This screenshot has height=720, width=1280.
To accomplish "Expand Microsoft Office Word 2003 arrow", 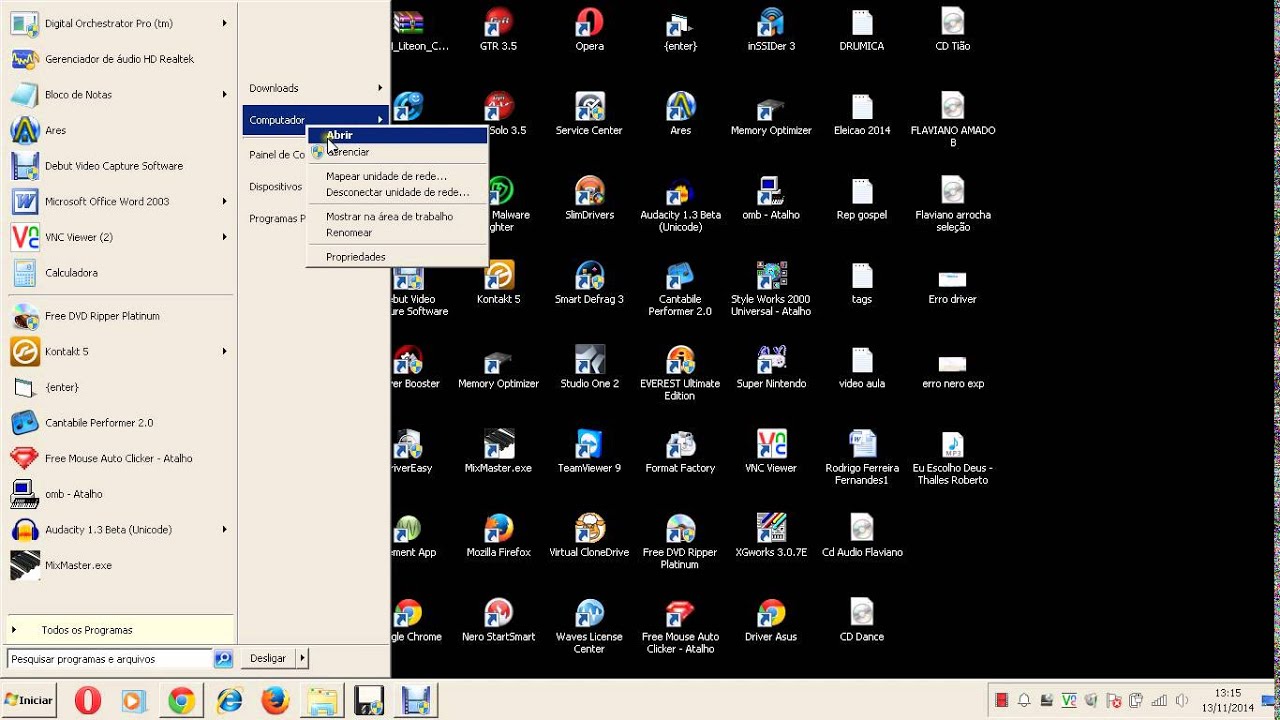I will coord(224,201).
